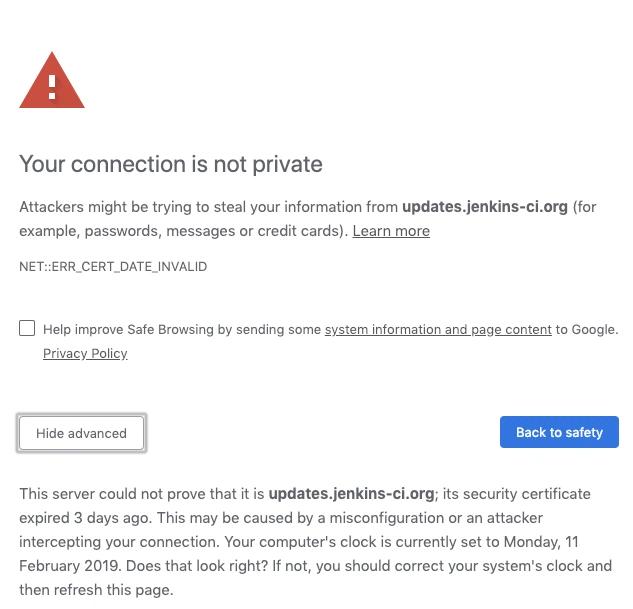Open the Privacy Policy link
633x609 pixels.
[85, 353]
